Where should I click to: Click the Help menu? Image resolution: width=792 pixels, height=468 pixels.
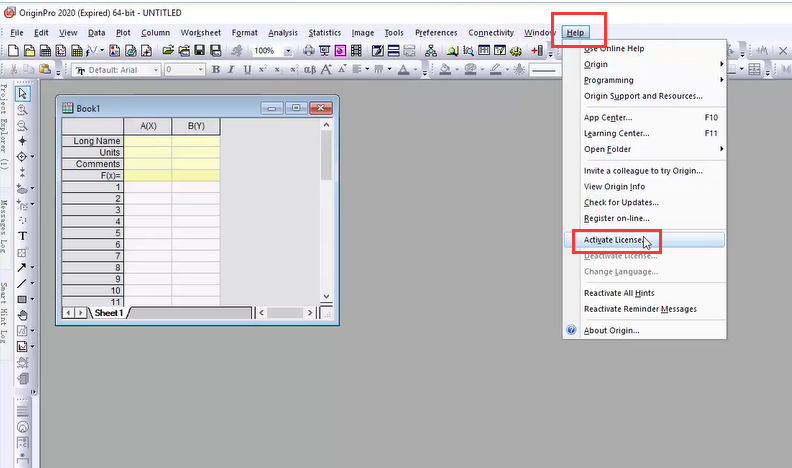point(575,32)
